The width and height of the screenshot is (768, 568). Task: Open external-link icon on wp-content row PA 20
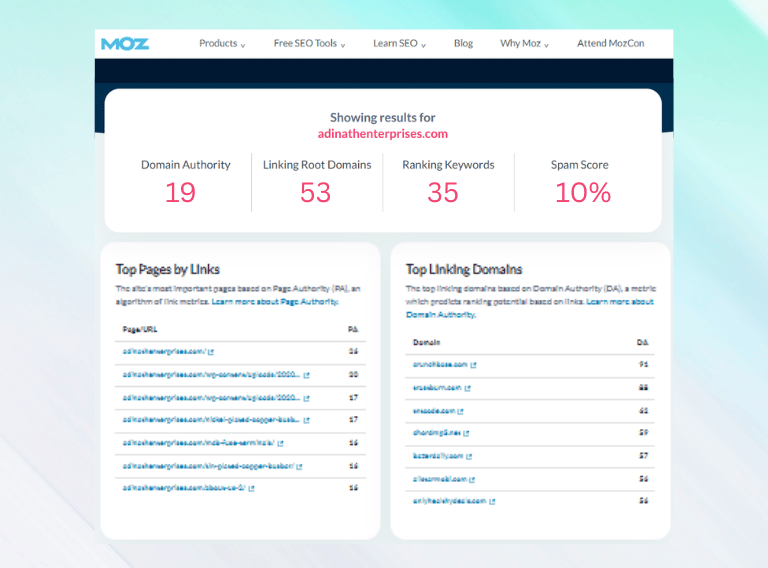307,375
